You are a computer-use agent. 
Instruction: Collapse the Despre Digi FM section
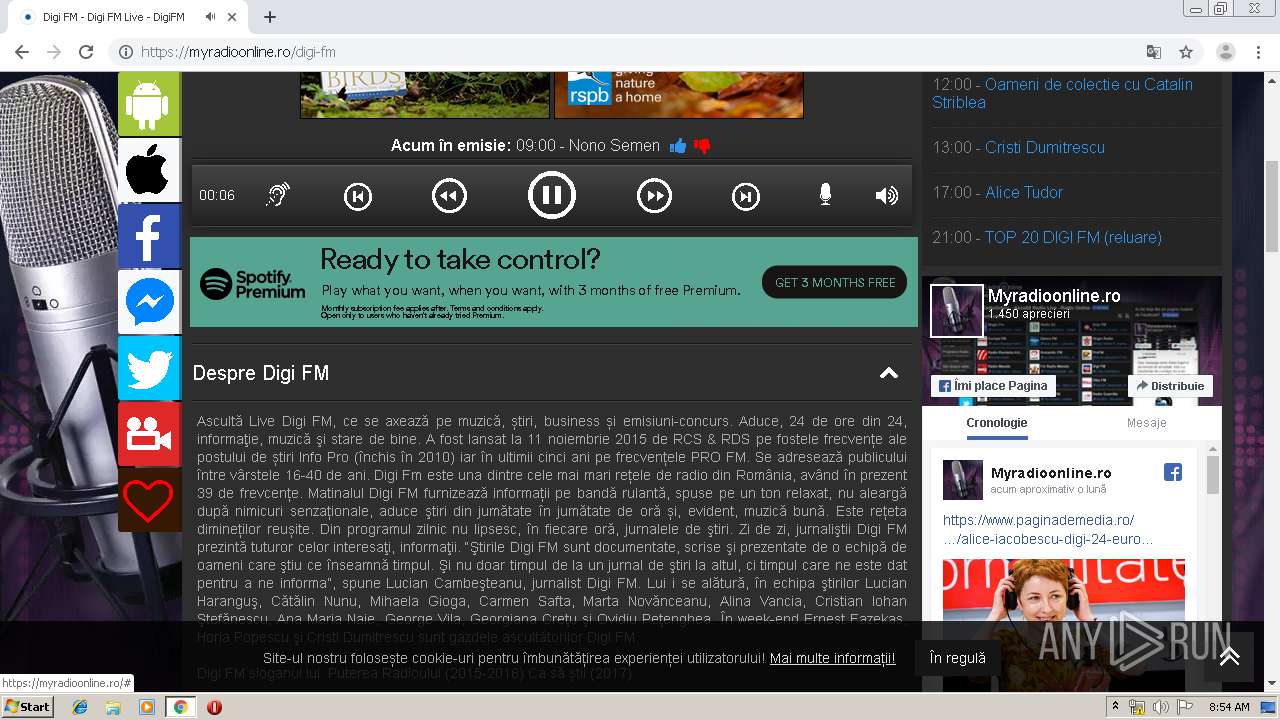tap(888, 373)
